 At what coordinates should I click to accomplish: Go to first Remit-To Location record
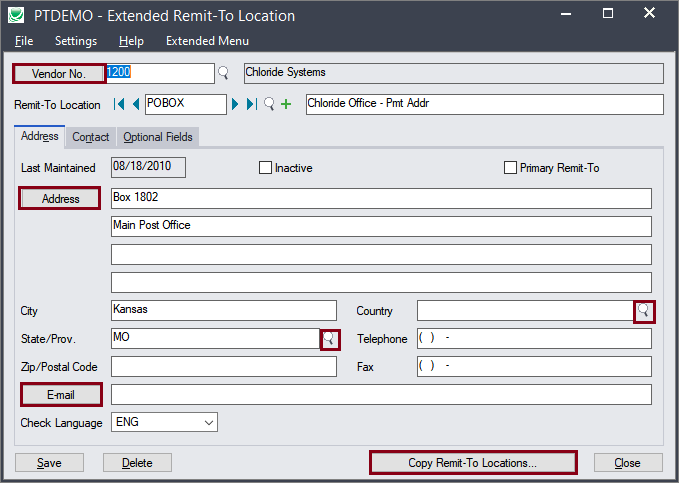click(x=119, y=104)
